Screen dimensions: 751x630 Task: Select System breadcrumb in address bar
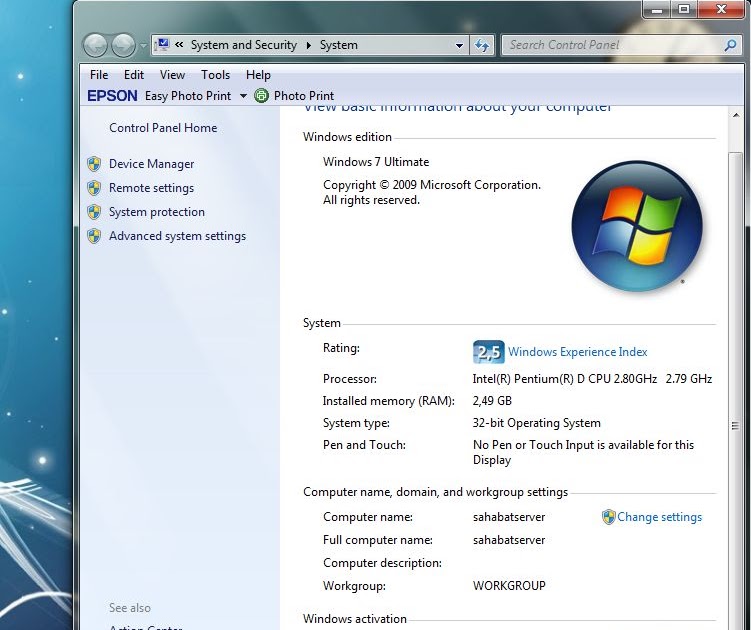339,45
